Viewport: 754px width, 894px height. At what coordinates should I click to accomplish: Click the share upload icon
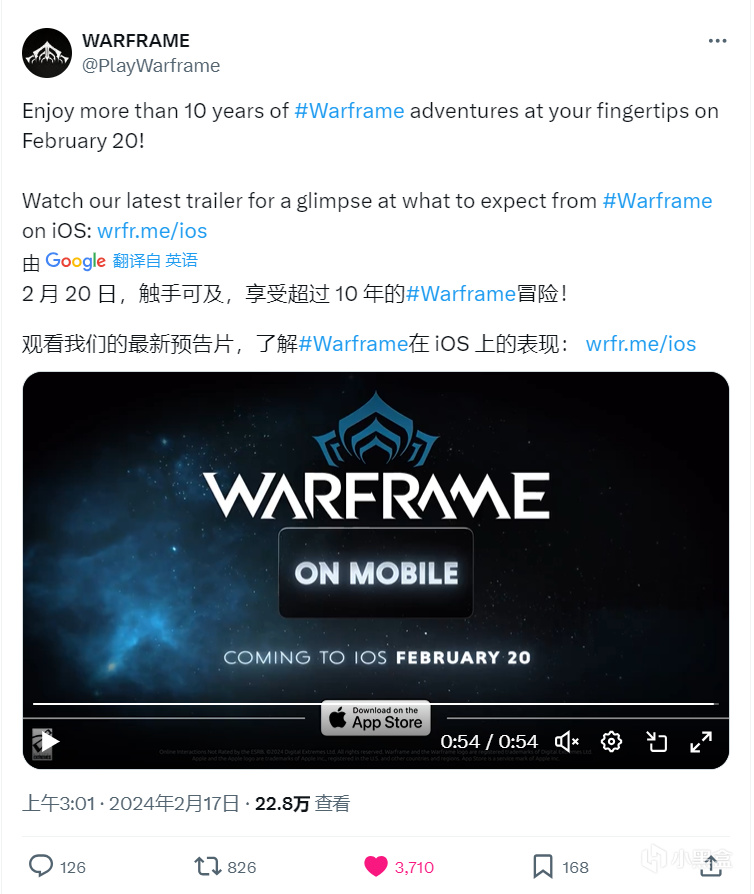tap(711, 867)
